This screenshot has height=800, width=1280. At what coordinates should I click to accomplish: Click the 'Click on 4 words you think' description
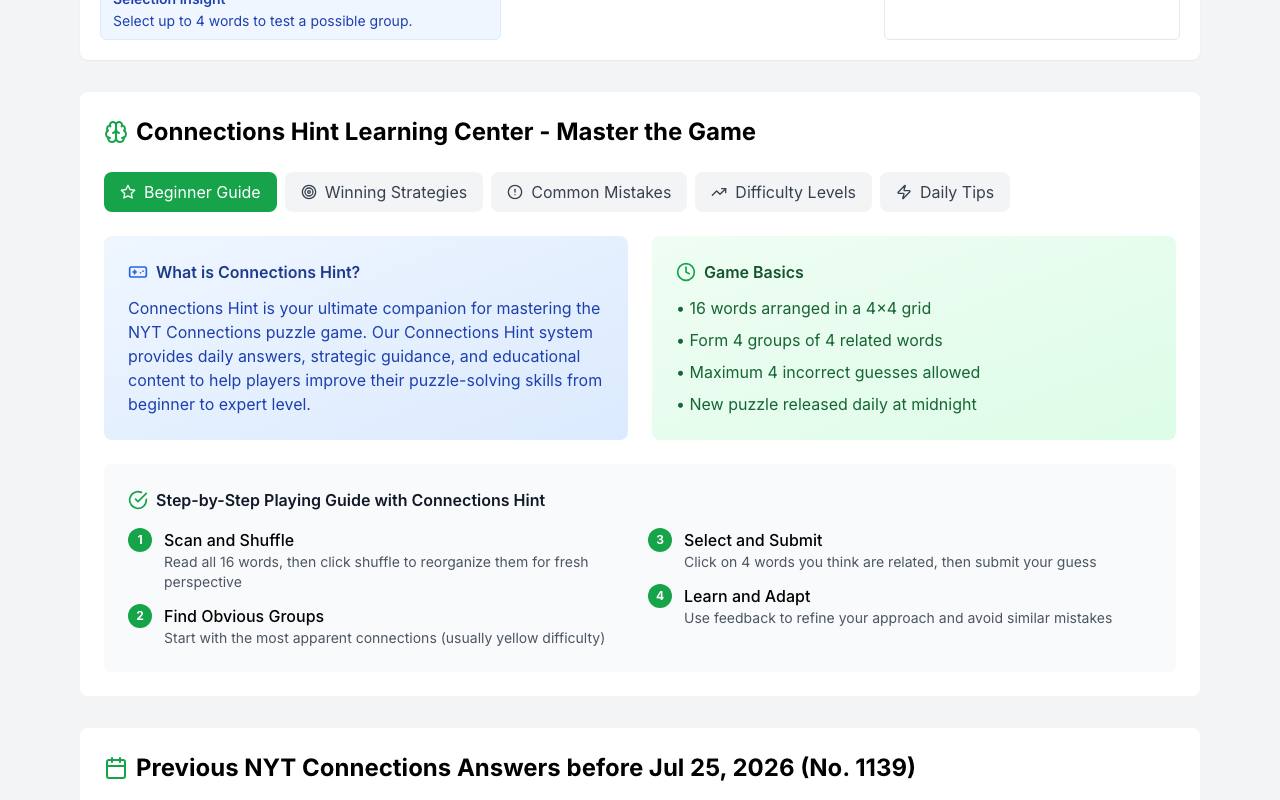click(x=890, y=562)
